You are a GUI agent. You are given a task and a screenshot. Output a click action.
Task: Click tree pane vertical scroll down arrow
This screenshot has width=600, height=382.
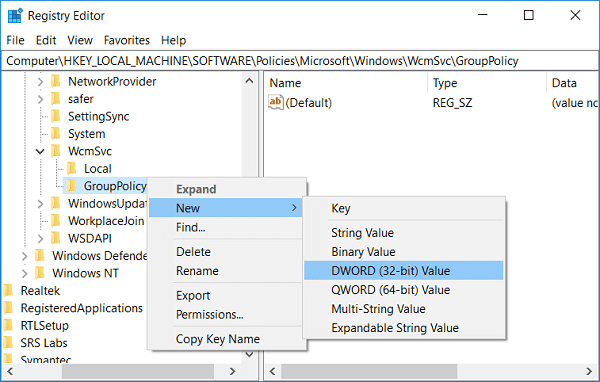pos(249,354)
